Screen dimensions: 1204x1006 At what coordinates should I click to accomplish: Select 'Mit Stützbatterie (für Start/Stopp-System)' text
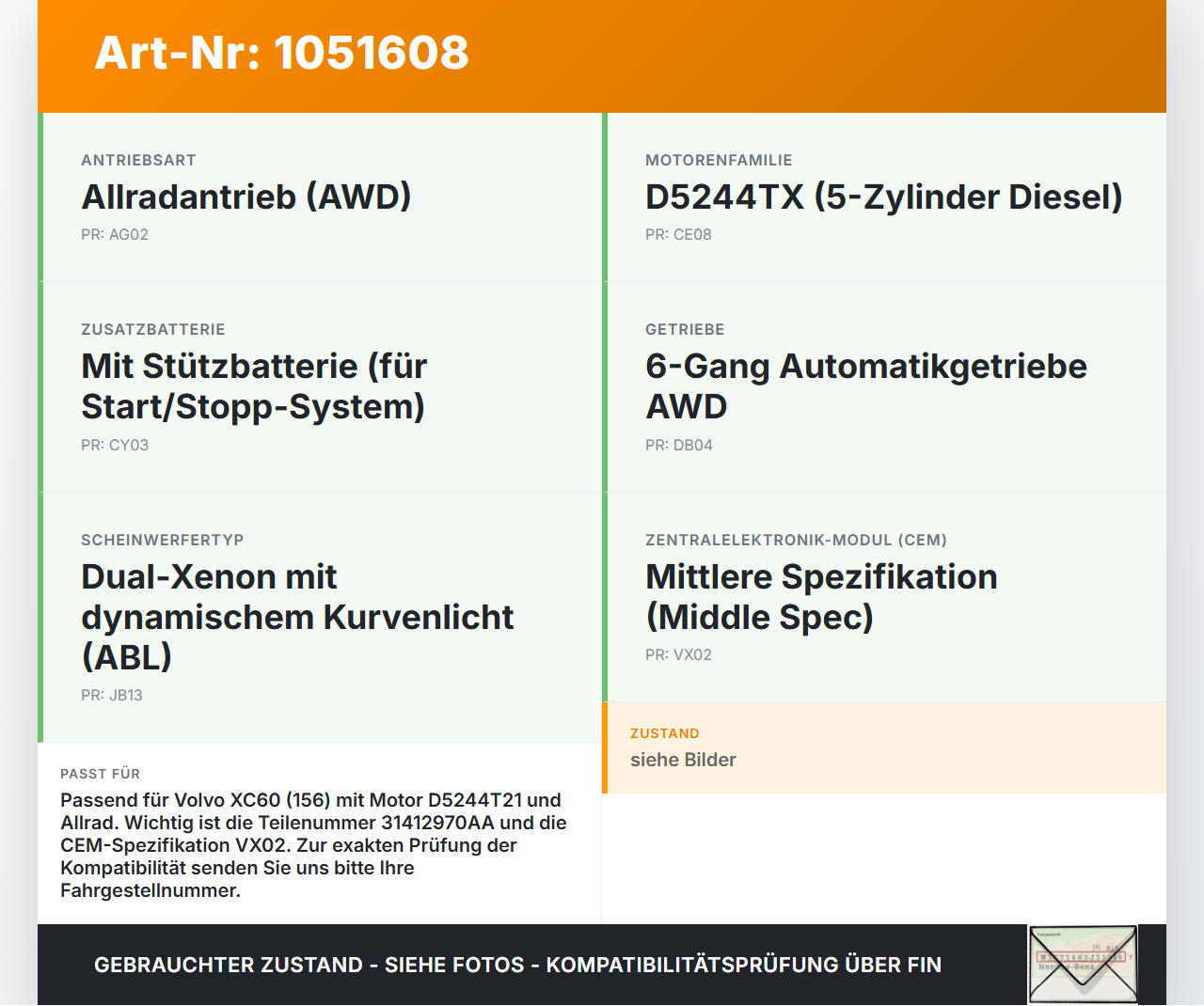tap(254, 385)
